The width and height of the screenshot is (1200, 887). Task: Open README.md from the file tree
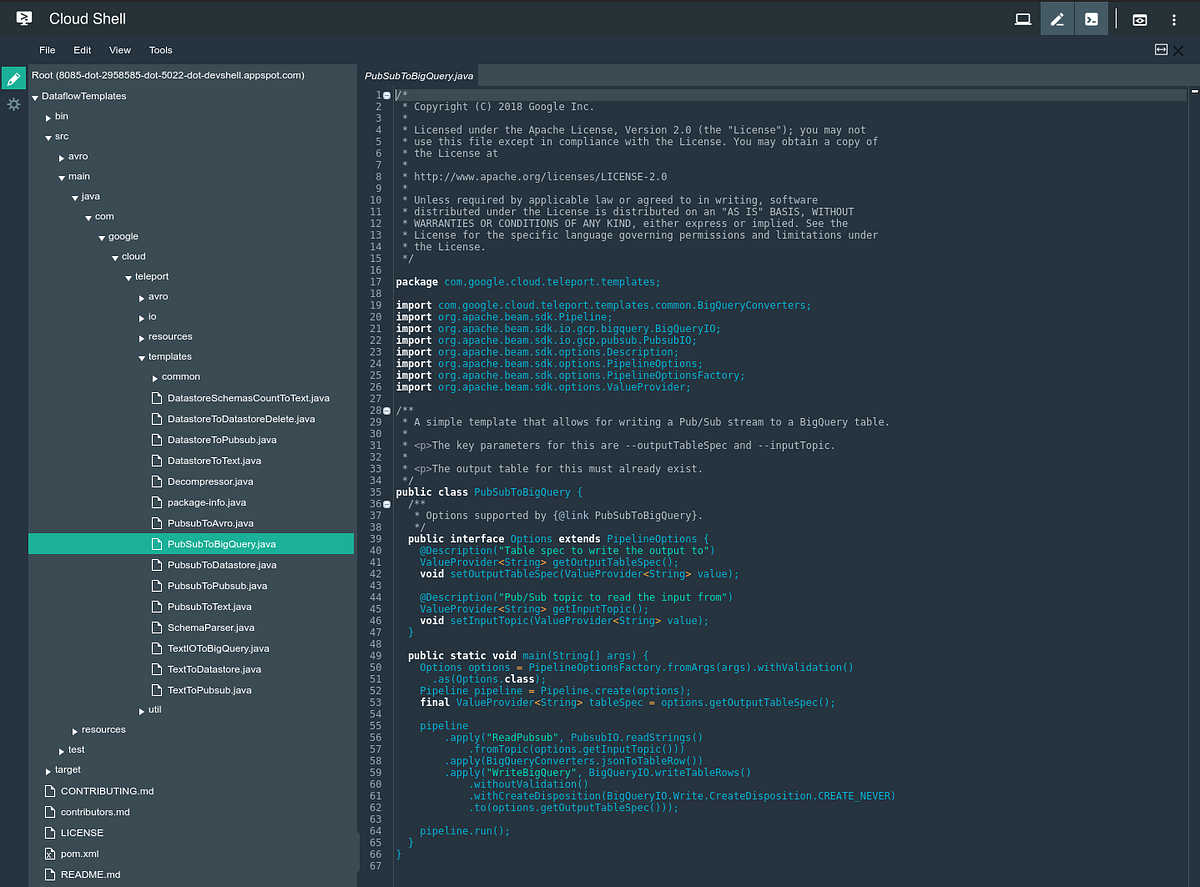click(x=90, y=875)
